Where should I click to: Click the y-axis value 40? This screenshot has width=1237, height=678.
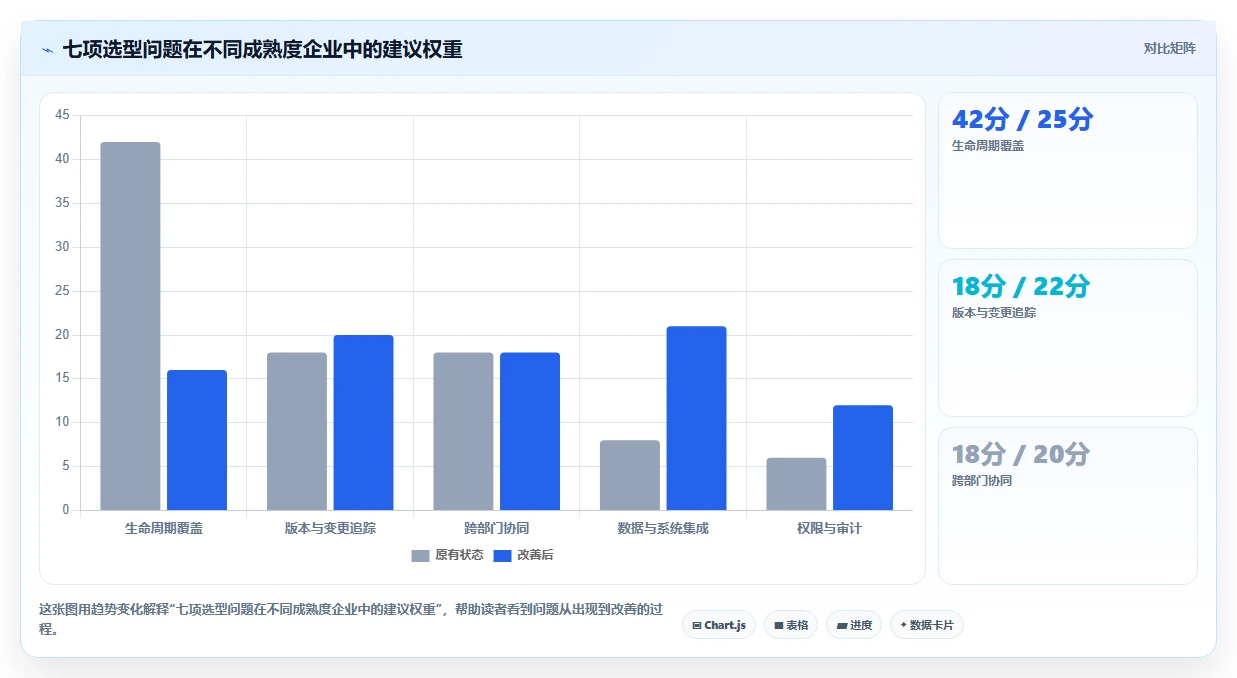62,159
